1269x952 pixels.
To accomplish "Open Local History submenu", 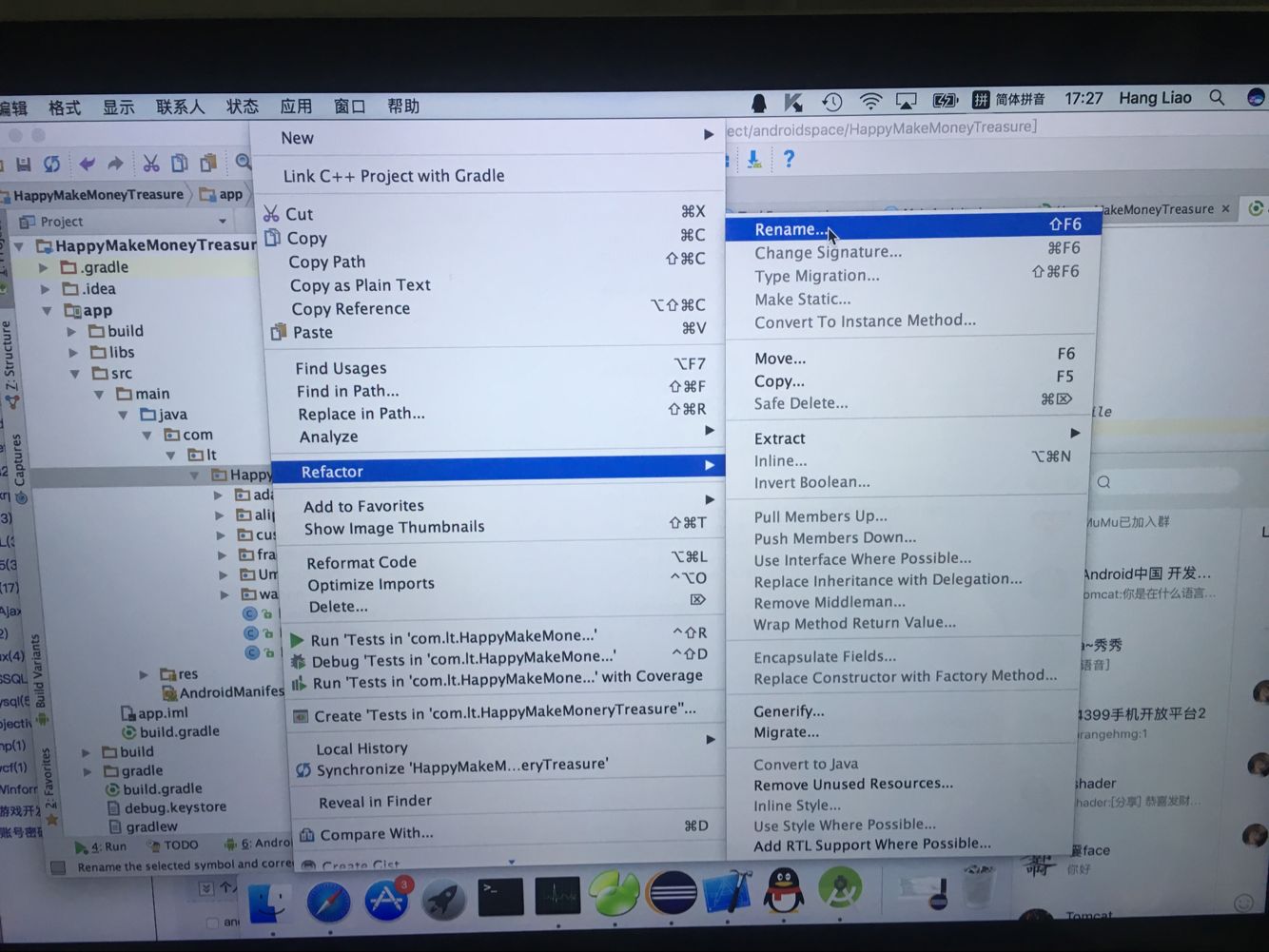I will click(x=506, y=748).
